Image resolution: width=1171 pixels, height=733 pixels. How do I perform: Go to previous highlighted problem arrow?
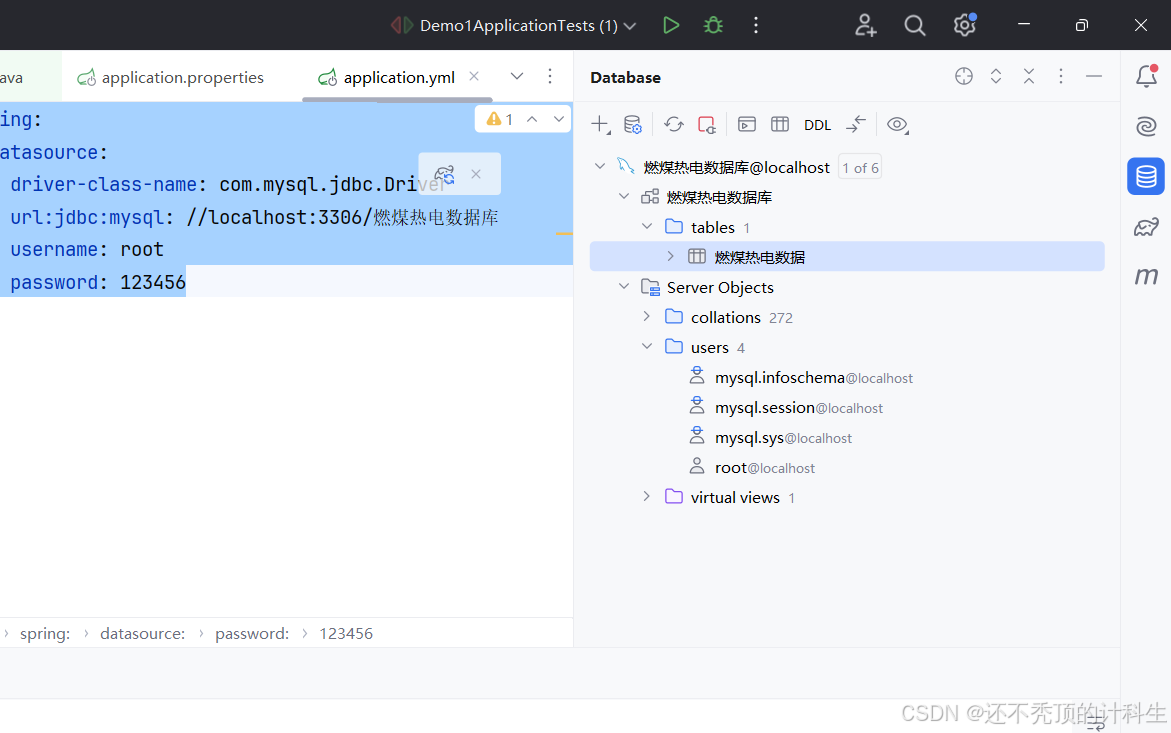532,119
